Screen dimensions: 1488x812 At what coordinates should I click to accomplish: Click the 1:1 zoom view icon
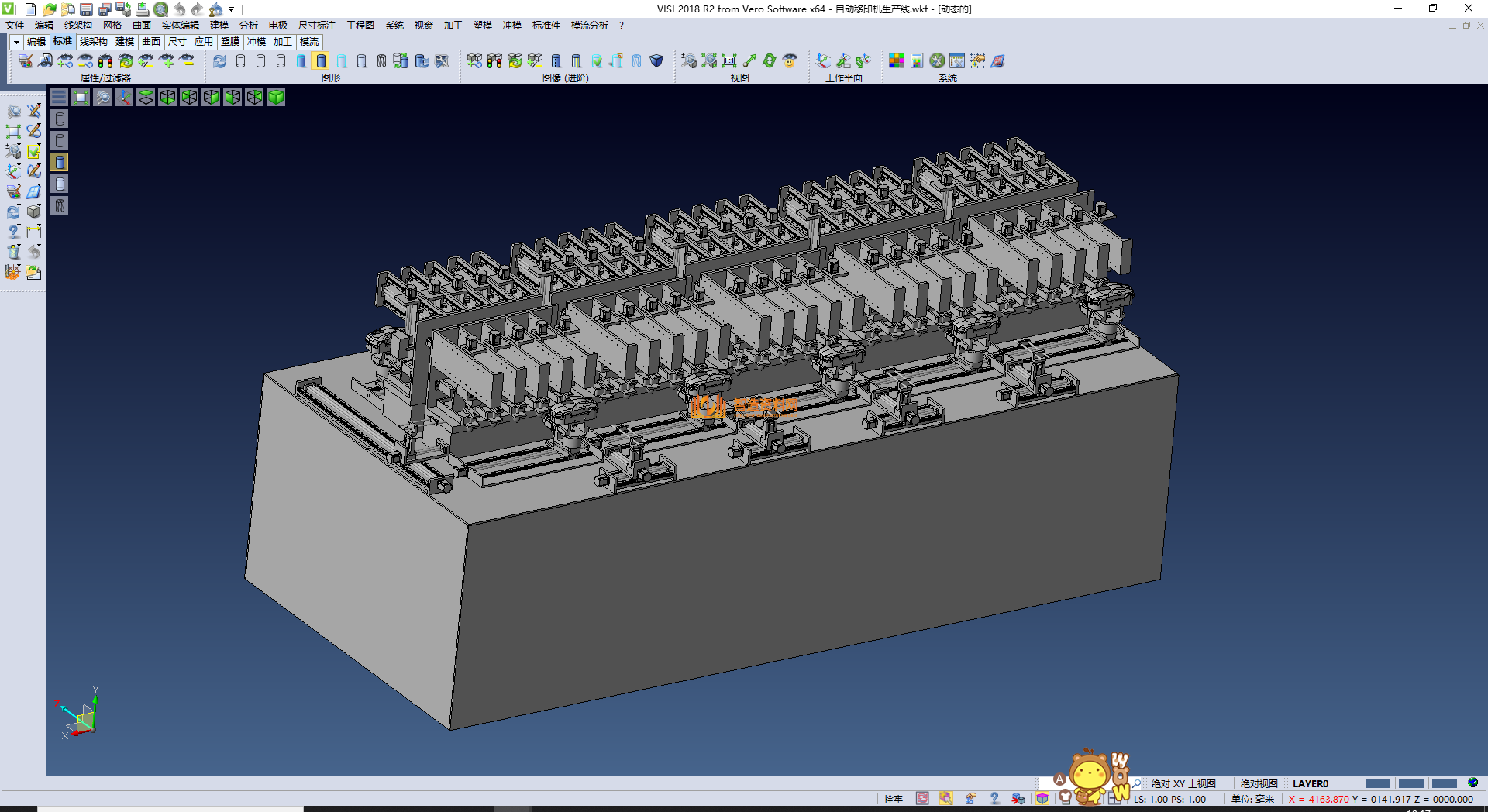pyautogui.click(x=729, y=61)
